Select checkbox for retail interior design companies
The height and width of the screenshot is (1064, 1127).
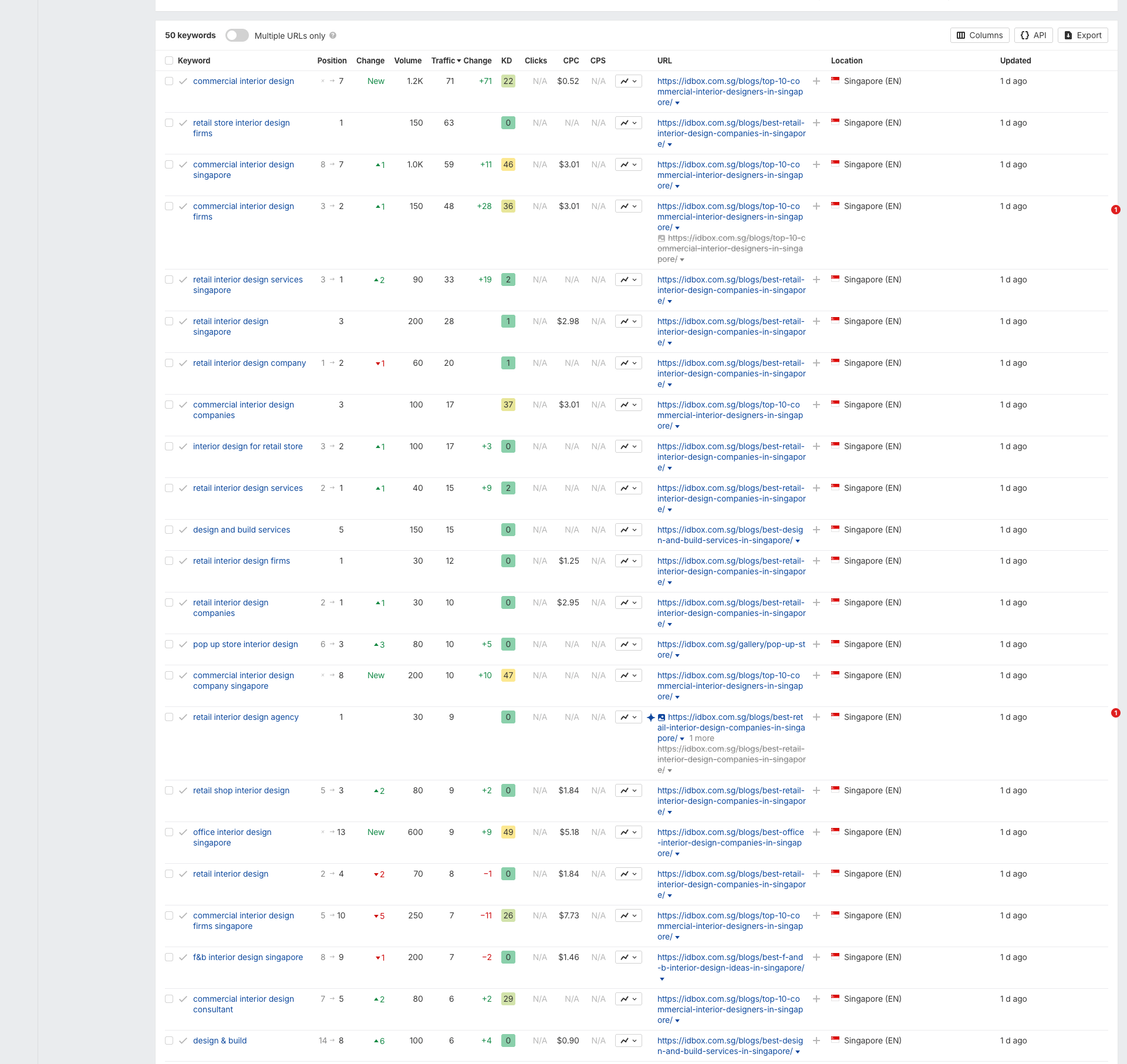[x=169, y=602]
